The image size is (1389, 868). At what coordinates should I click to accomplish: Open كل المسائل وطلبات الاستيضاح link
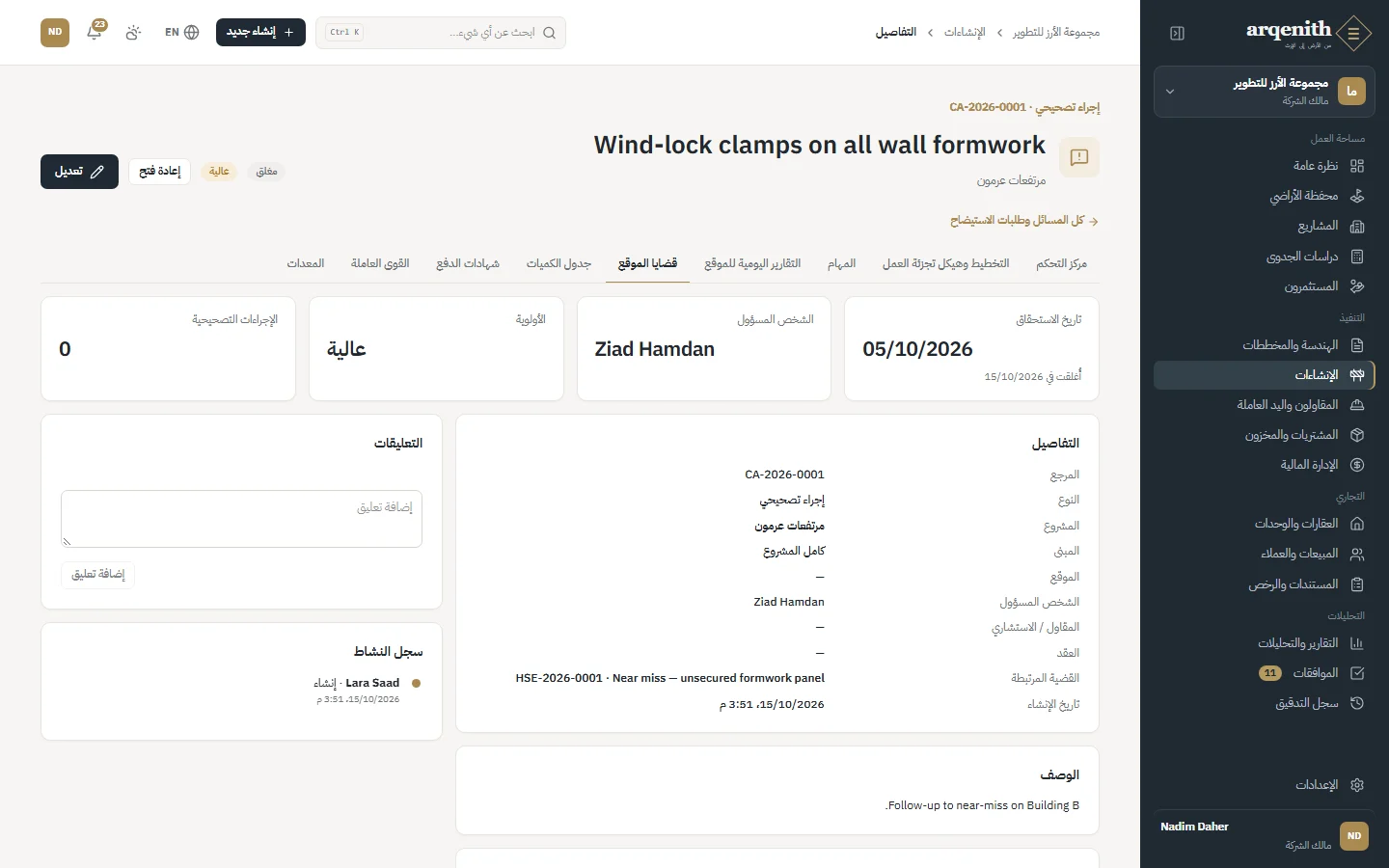click(1024, 221)
